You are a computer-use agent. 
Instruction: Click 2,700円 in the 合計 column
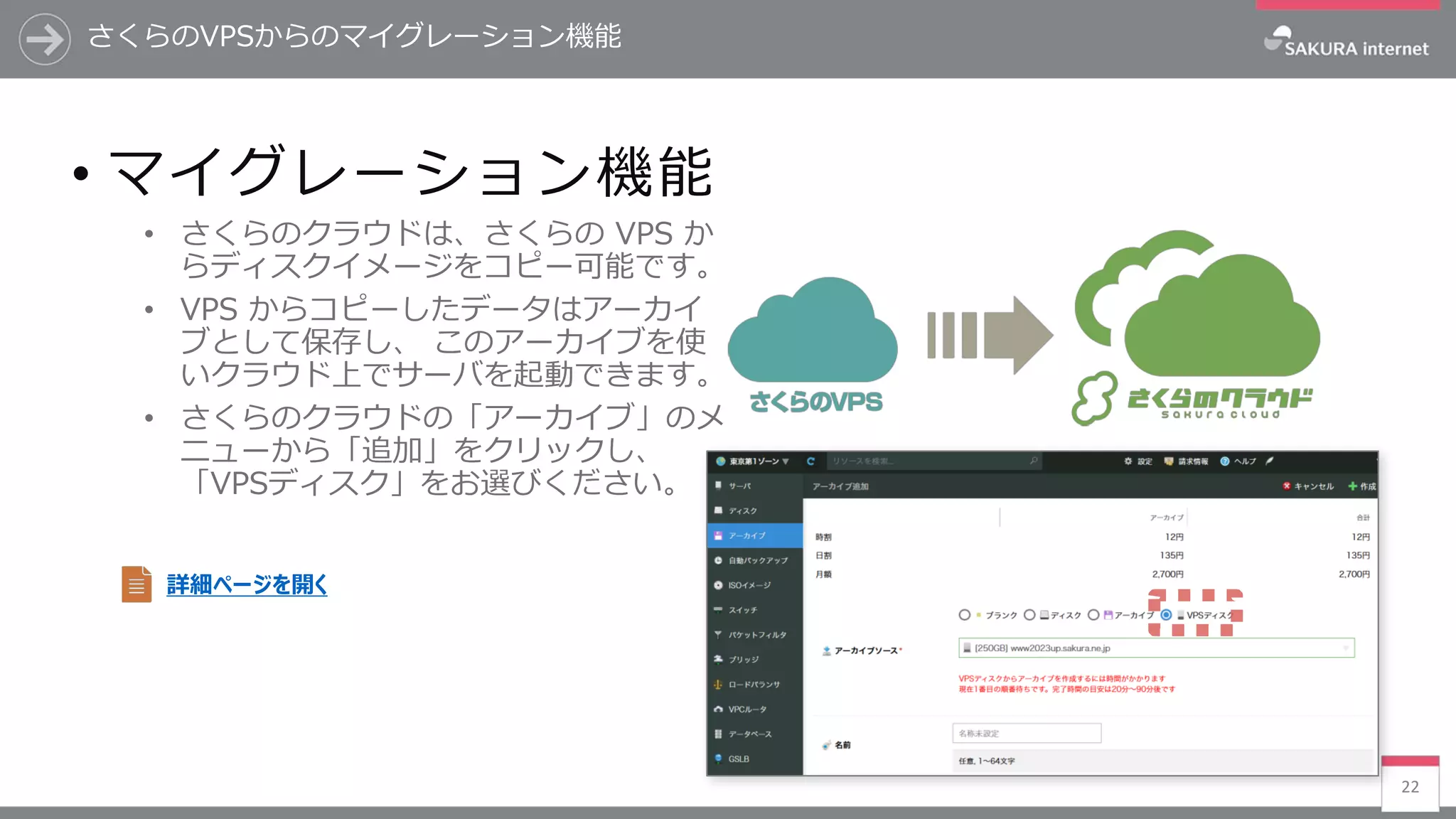click(1354, 574)
